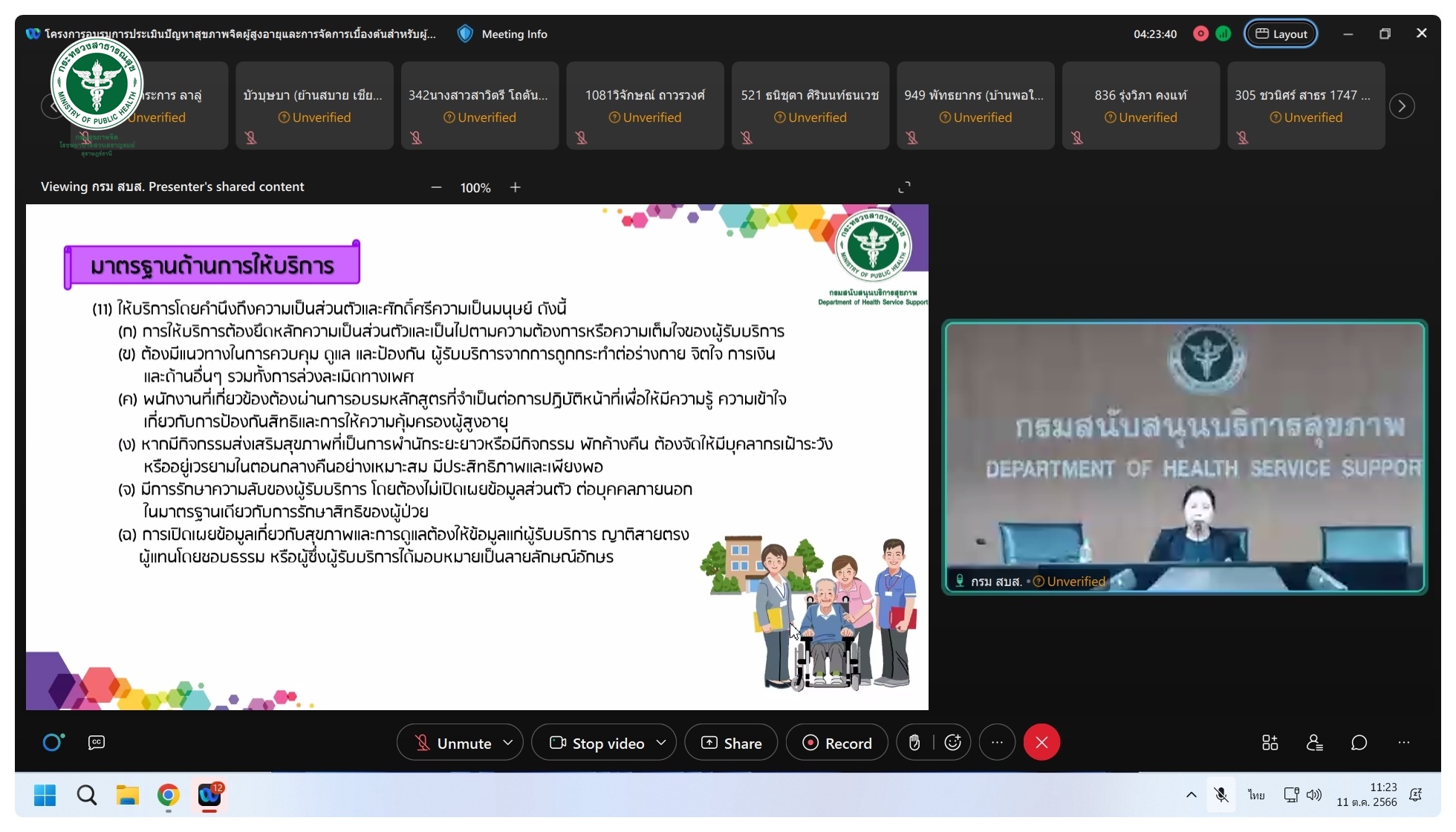This screenshot has height=832, width=1456.
Task: Select participant บัวบุษบา thumbnail
Action: 314,105
